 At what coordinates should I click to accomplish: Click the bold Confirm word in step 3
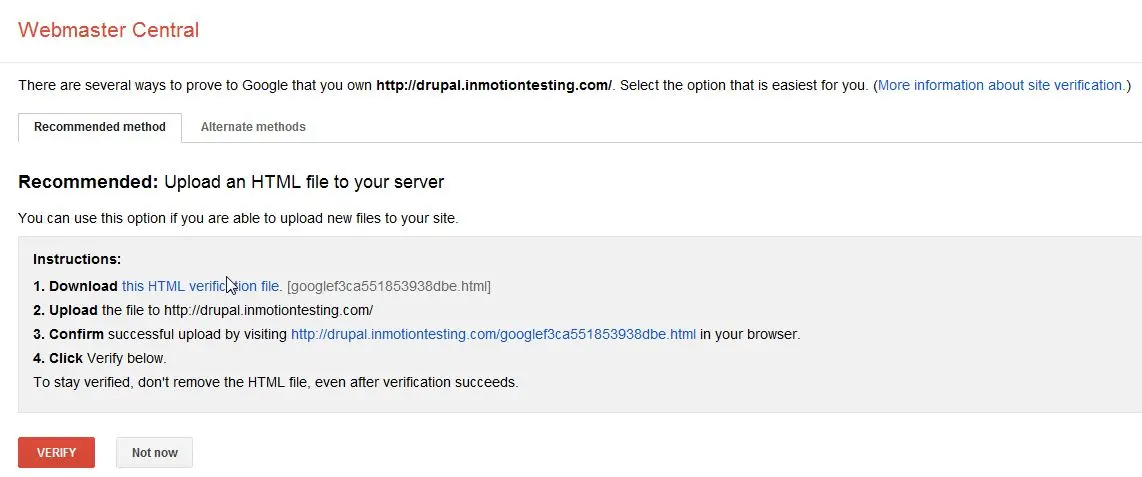(76, 334)
